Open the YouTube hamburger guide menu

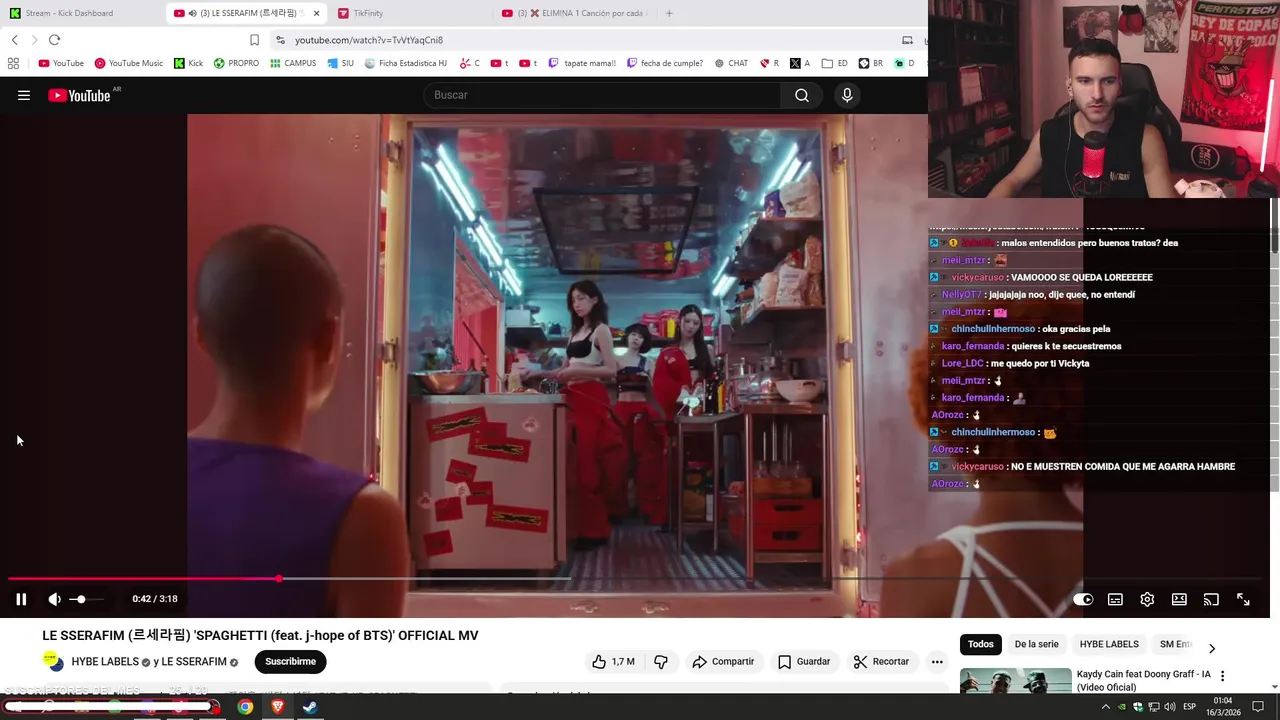24,95
